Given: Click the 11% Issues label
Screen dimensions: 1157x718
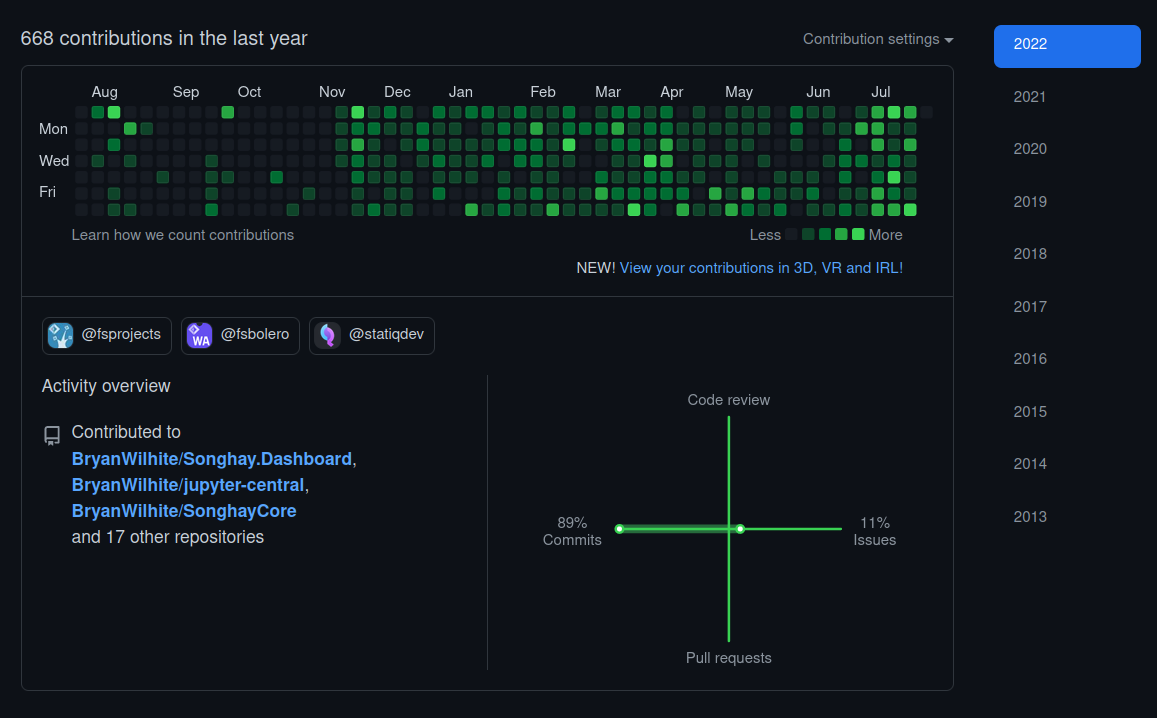Looking at the screenshot, I should [874, 531].
